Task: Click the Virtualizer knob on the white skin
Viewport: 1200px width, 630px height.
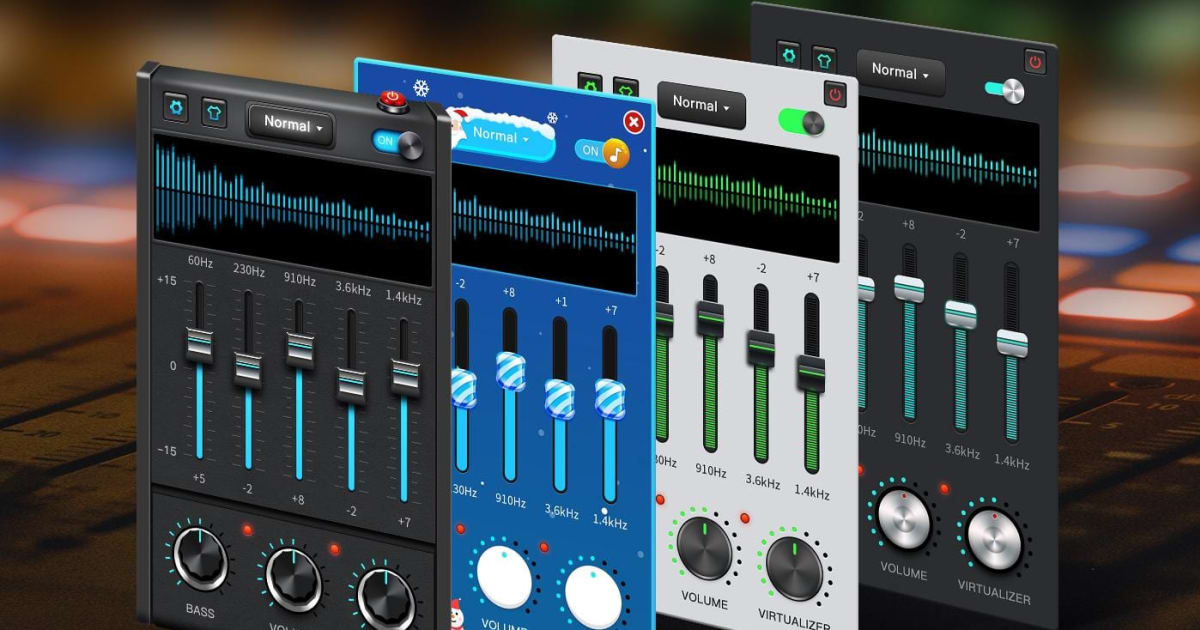Action: (793, 568)
